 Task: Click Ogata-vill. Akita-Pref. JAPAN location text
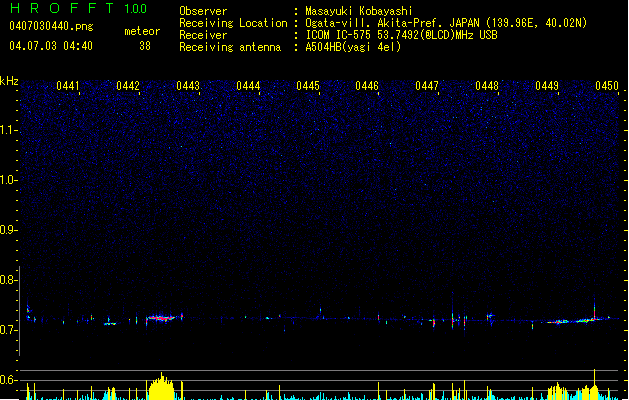click(x=446, y=23)
